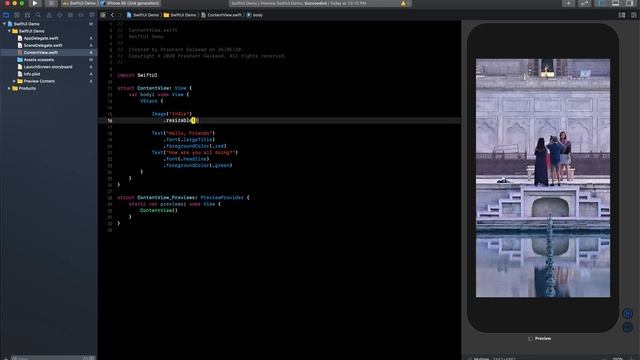This screenshot has height=360, width=640.
Task: Click the '.foregroundColor(.red)' code line
Action: click(x=195, y=146)
